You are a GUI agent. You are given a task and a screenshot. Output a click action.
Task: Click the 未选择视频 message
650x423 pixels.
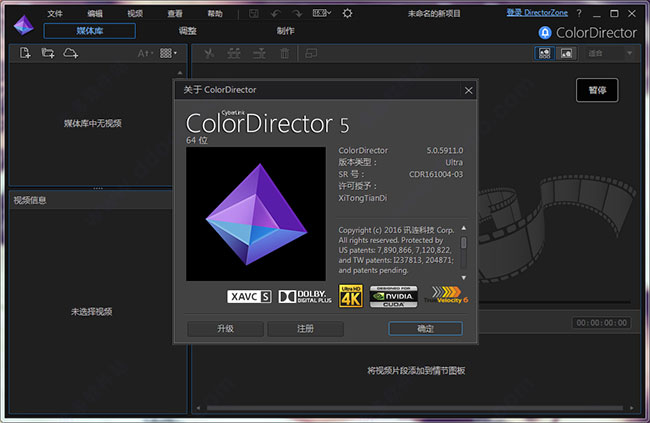[x=92, y=312]
